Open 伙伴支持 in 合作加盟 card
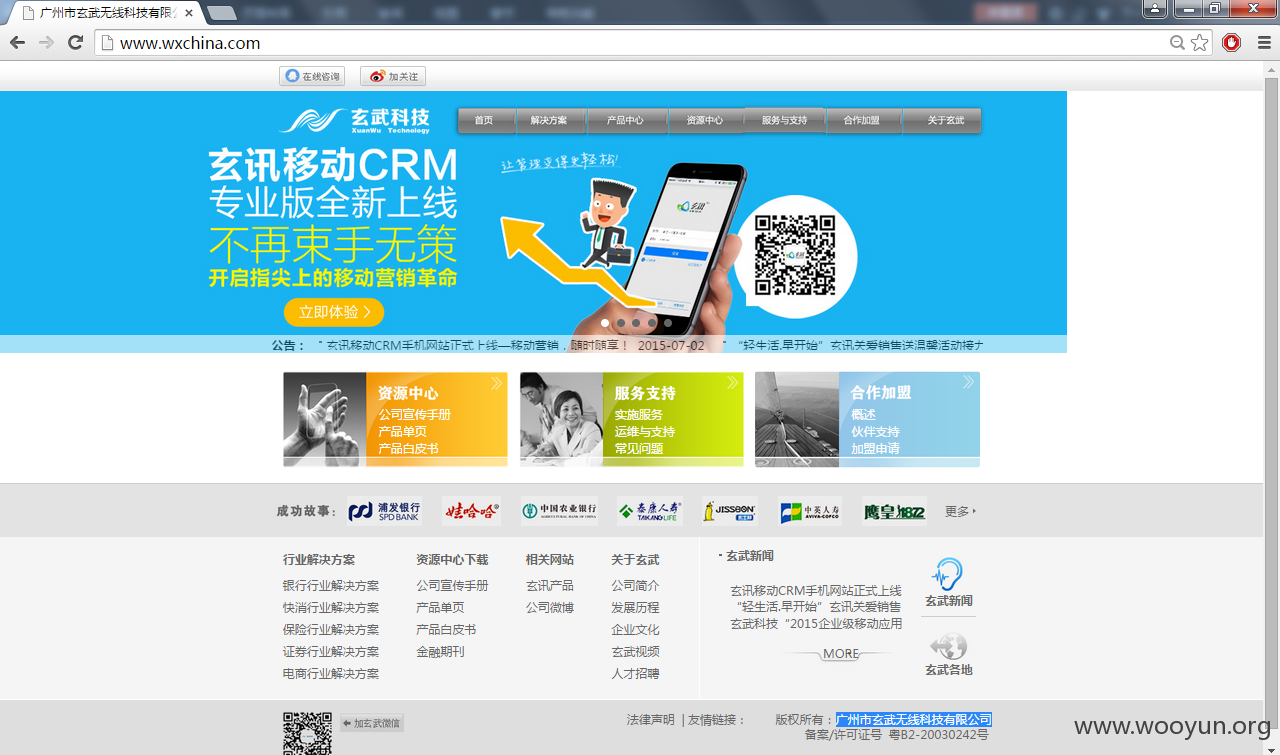This screenshot has height=755, width=1280. [x=875, y=432]
